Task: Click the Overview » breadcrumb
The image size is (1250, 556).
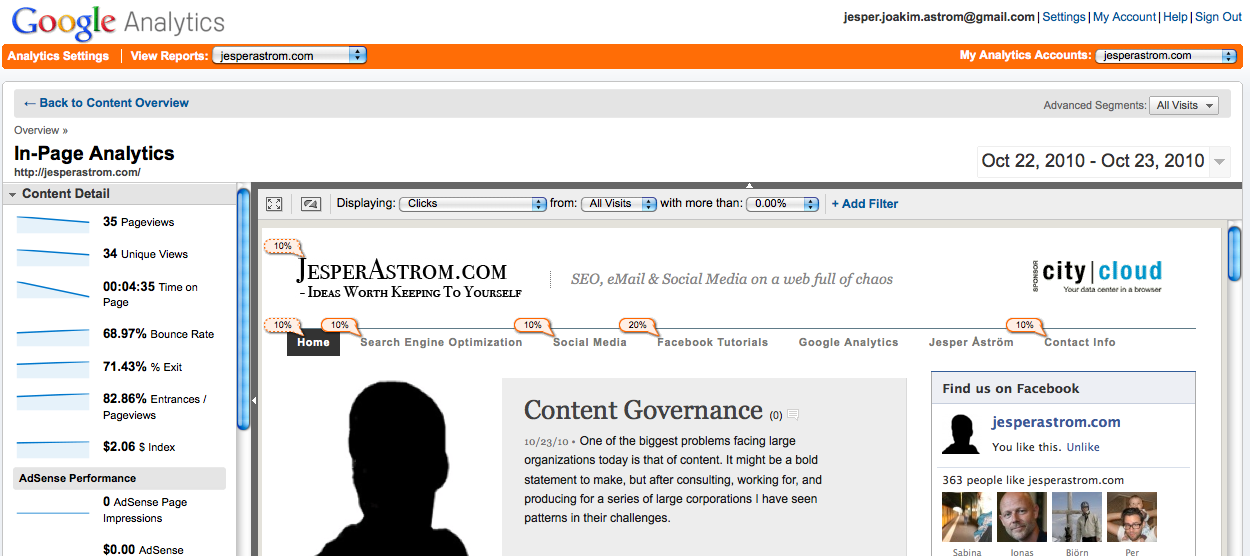Action: [41, 130]
